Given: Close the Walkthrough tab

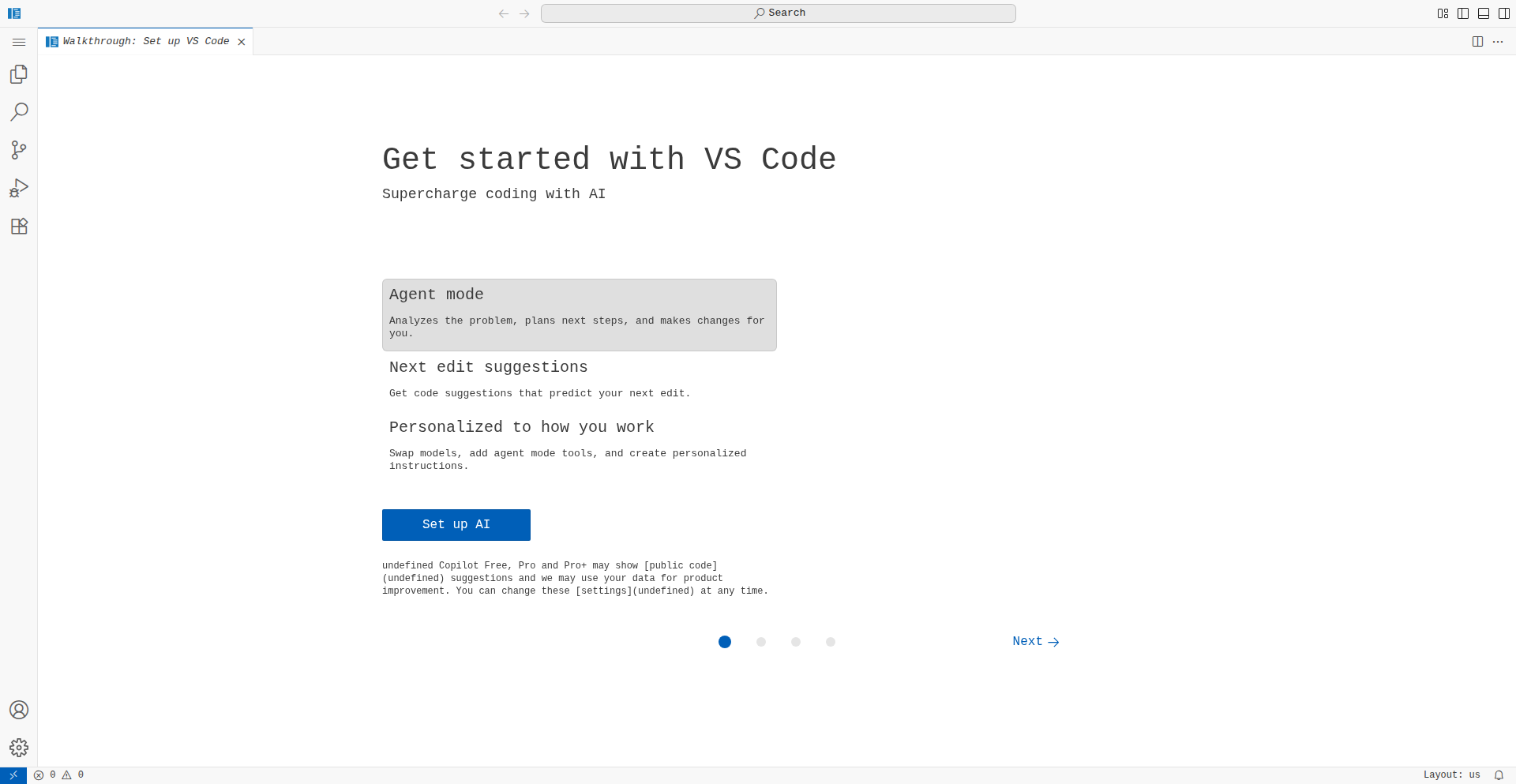Looking at the screenshot, I should [242, 42].
